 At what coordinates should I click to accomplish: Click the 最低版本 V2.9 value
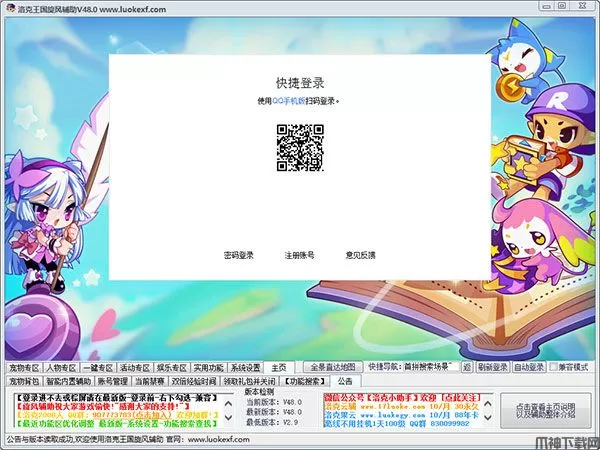coord(291,422)
